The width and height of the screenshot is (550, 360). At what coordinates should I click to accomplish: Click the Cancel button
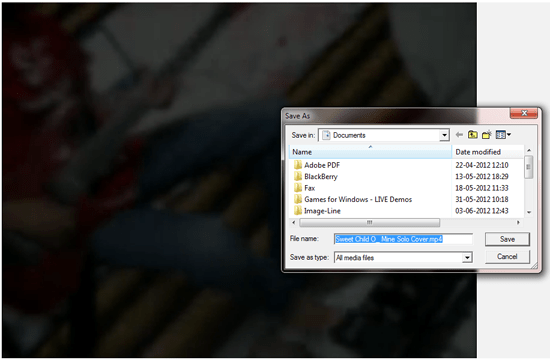pos(507,256)
